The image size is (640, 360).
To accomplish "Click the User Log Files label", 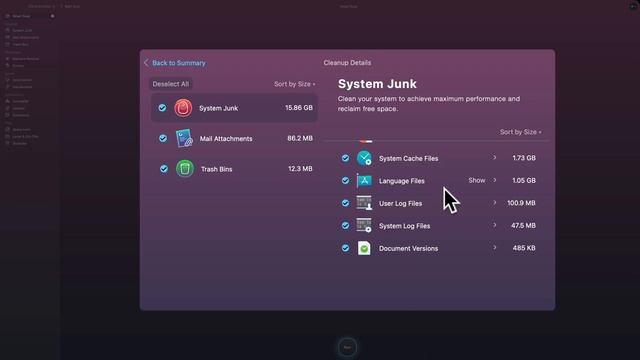I will [400, 203].
